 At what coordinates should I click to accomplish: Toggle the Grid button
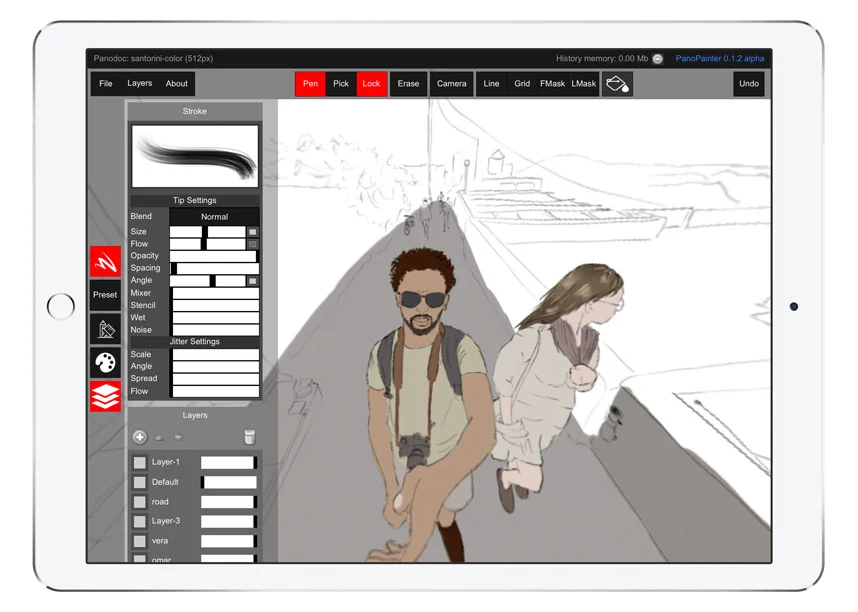[x=522, y=84]
